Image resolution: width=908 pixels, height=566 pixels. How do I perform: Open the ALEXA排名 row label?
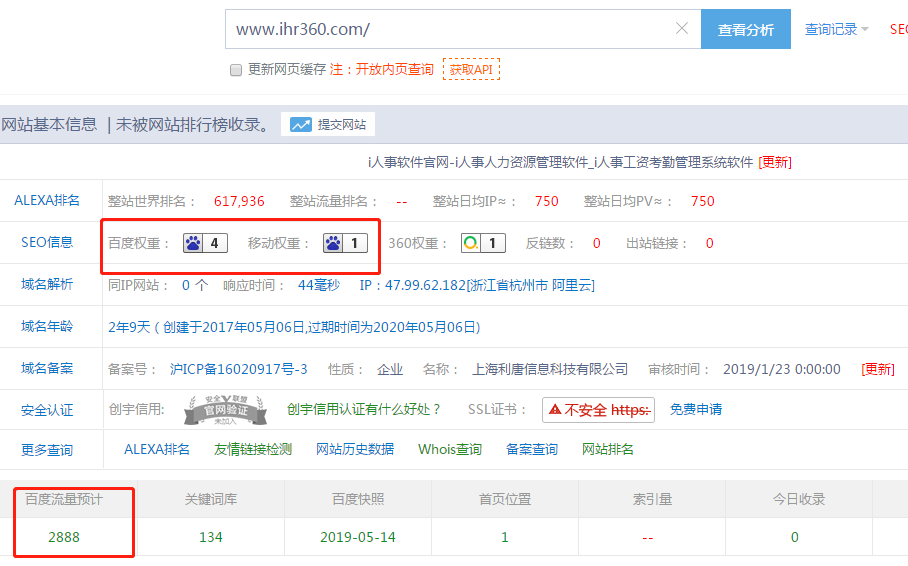point(47,200)
